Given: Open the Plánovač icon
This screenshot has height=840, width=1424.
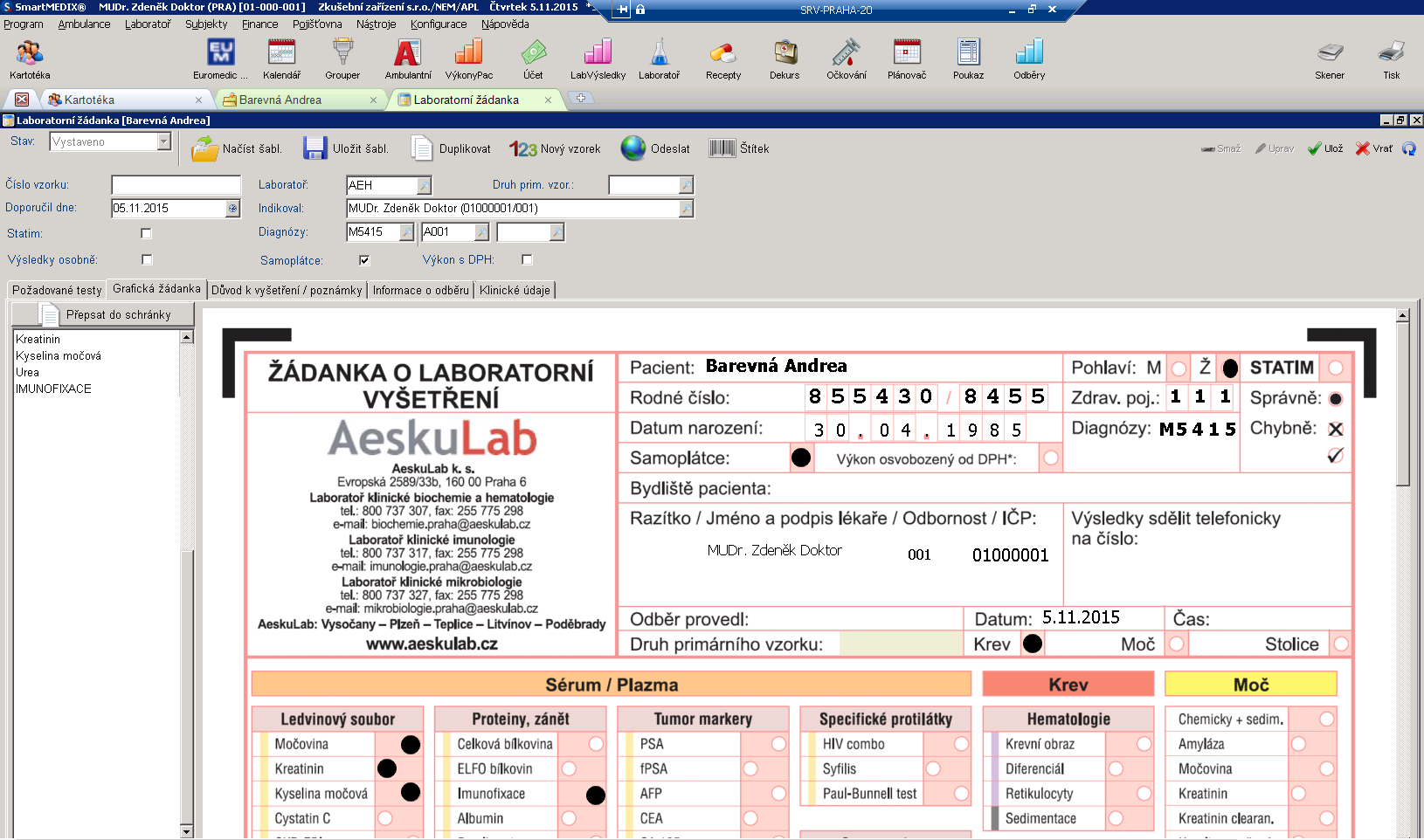Looking at the screenshot, I should [907, 59].
